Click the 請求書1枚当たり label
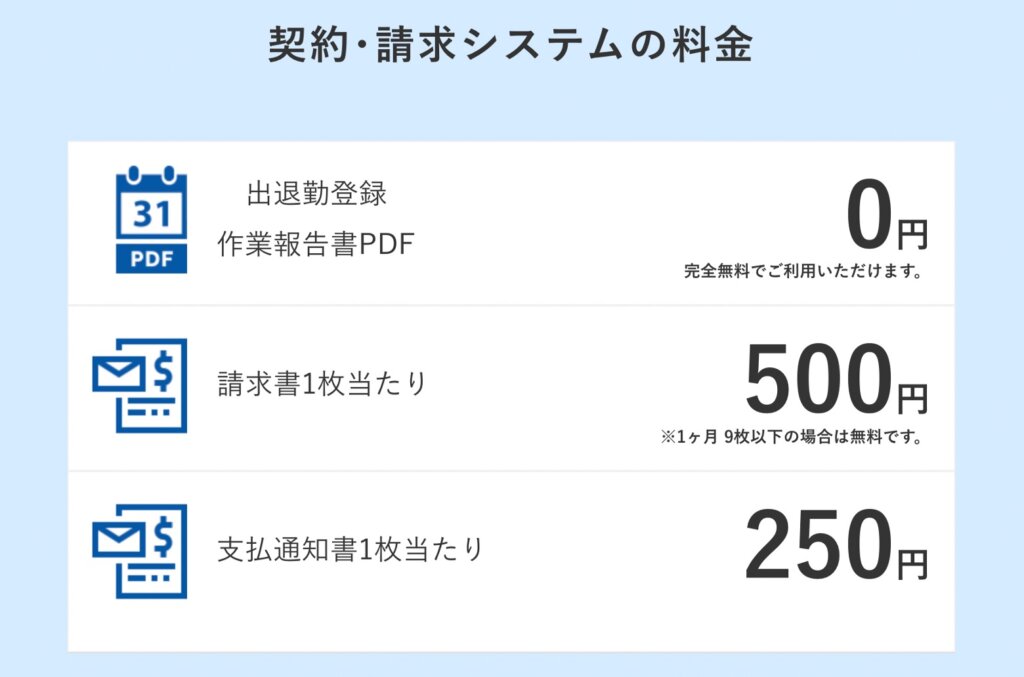 tap(322, 384)
